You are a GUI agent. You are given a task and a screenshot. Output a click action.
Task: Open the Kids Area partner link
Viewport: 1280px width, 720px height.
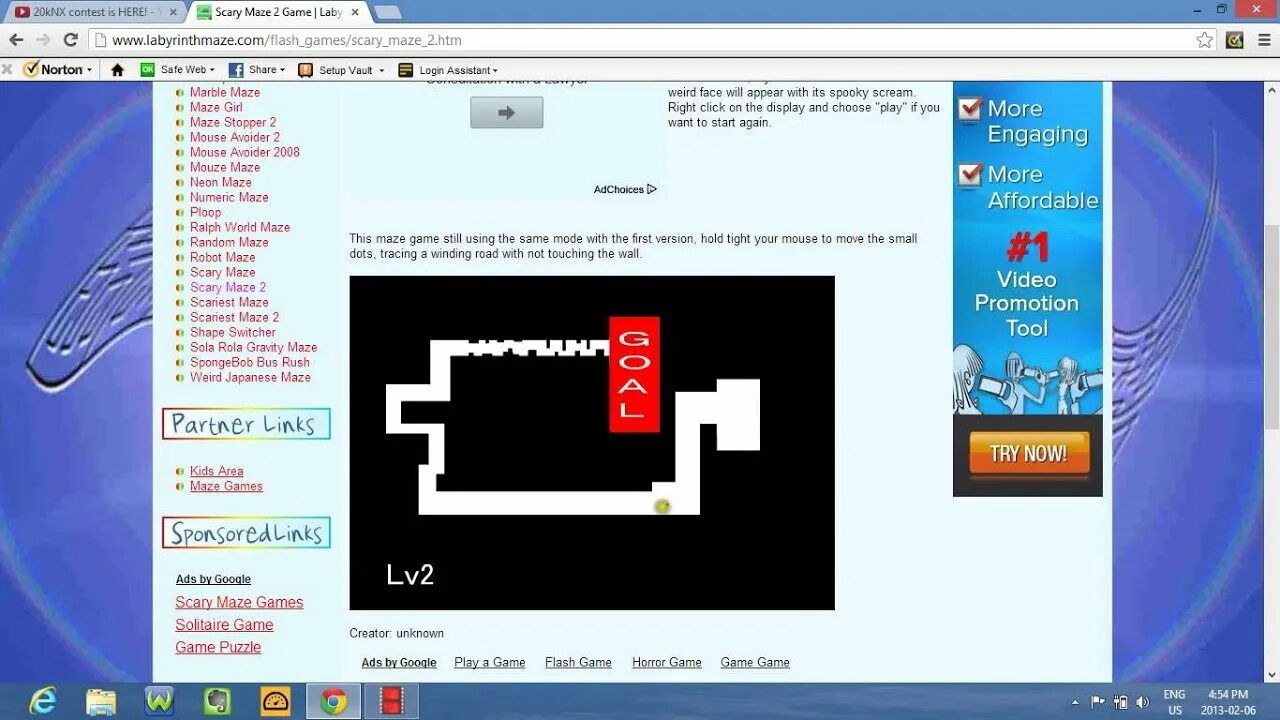[217, 471]
